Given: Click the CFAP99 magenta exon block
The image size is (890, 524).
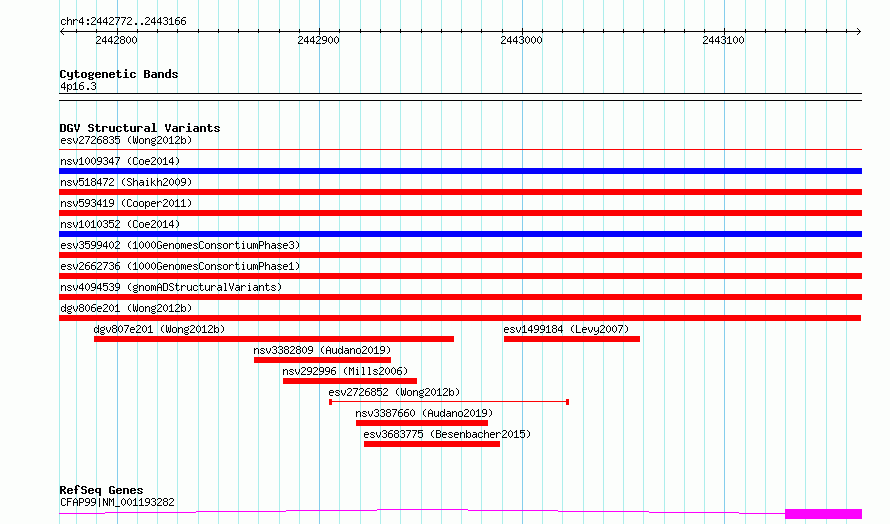Looking at the screenshot, I should coord(824,514).
